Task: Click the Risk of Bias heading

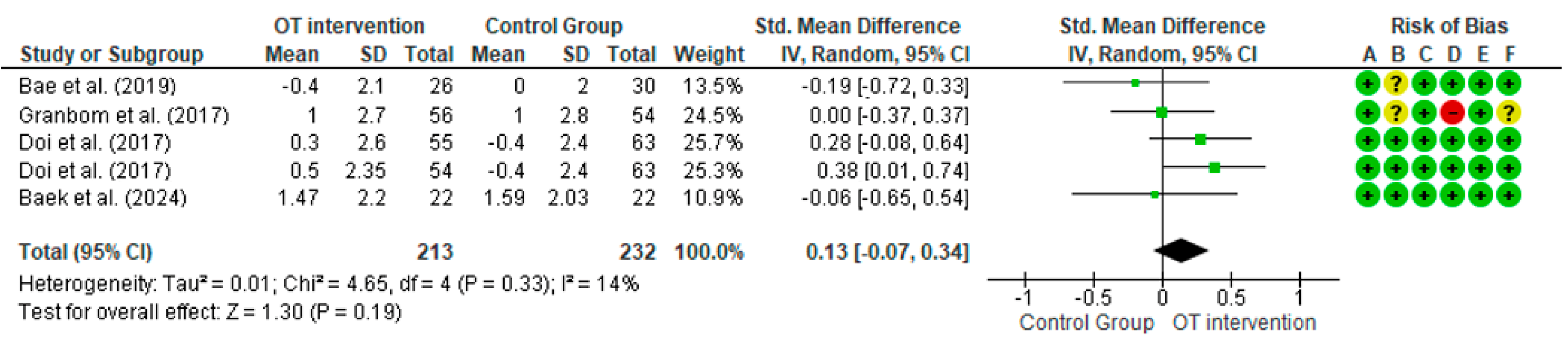Action: coord(1449,25)
